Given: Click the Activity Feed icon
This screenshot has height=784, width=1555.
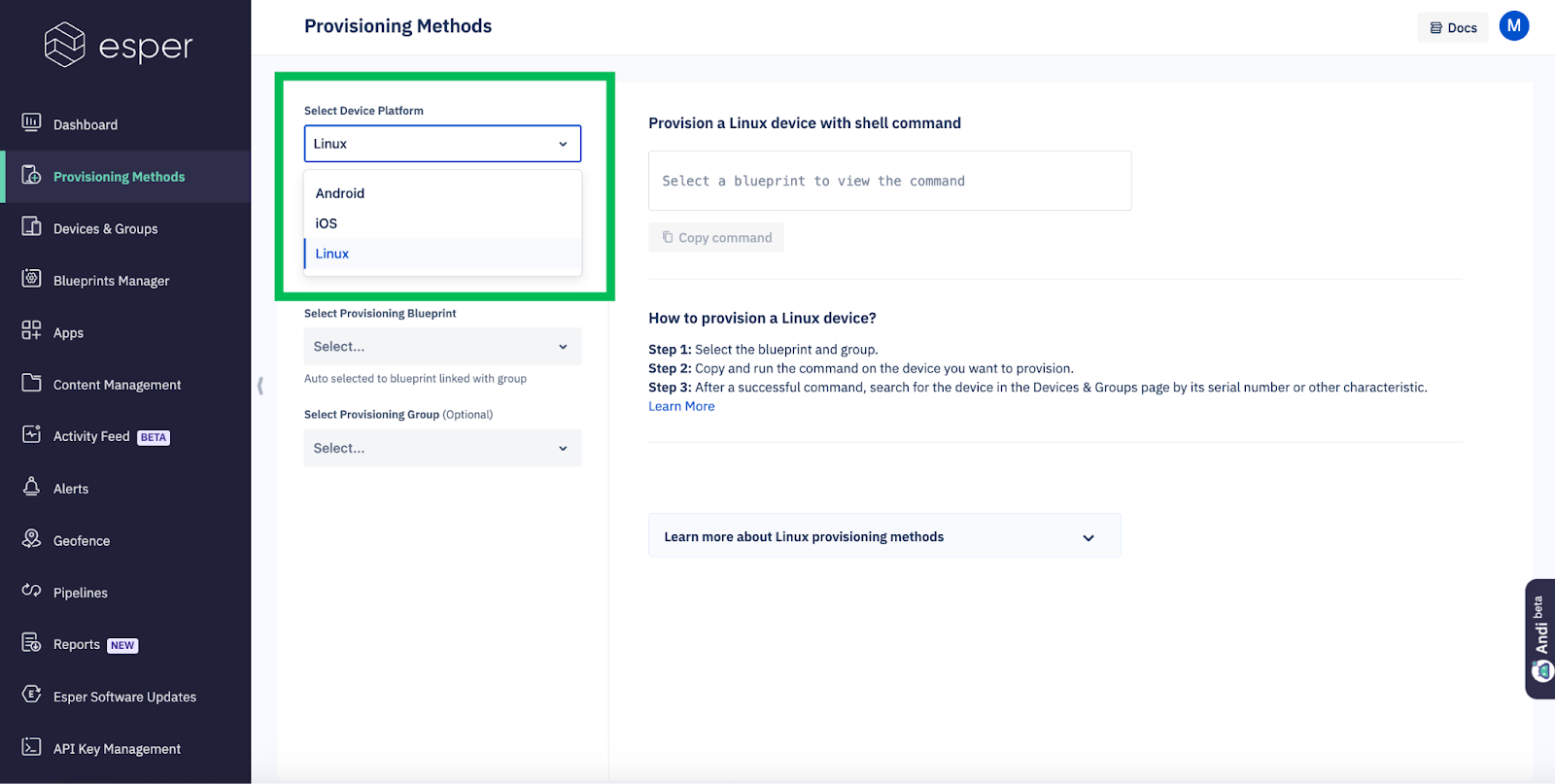Looking at the screenshot, I should click(31, 434).
